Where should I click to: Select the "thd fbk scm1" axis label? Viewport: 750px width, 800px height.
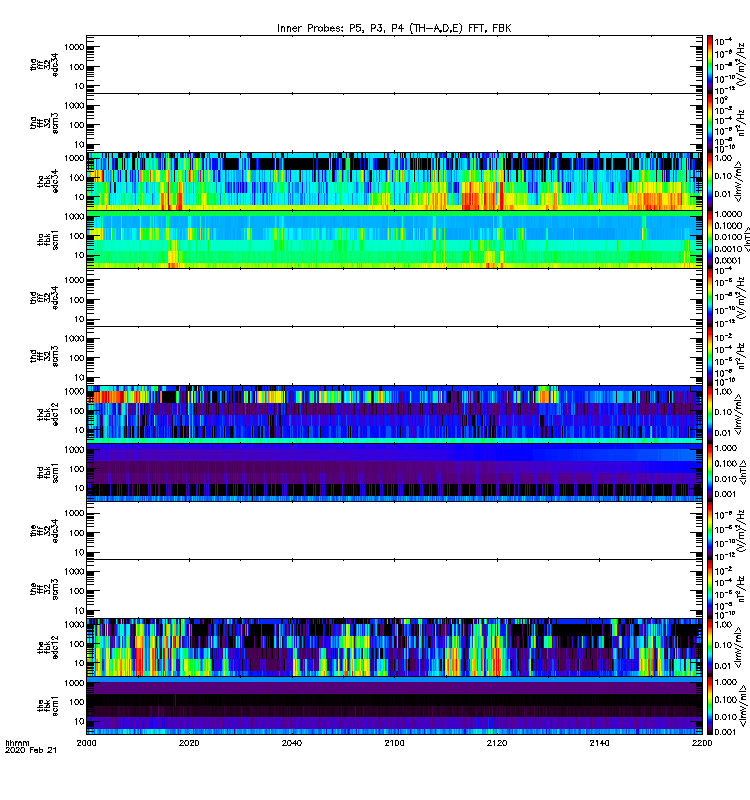[48, 473]
